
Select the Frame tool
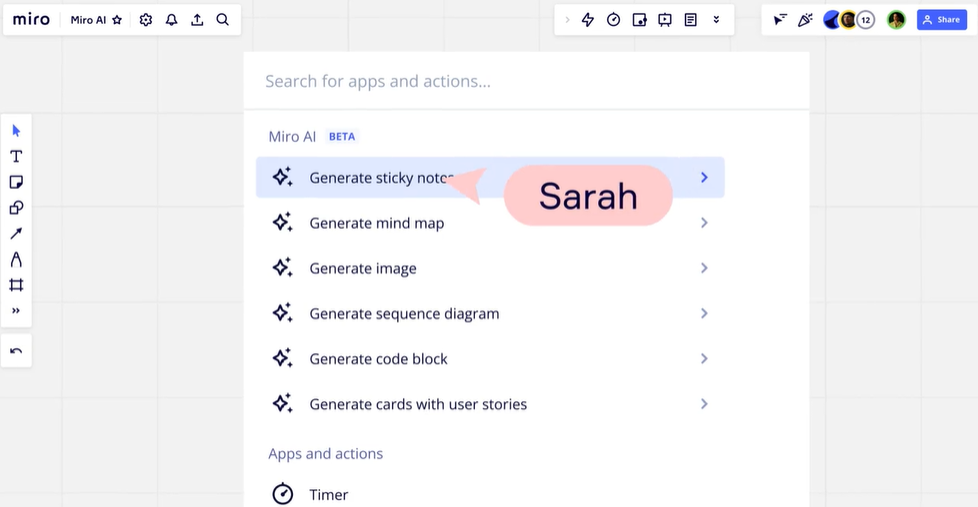(16, 285)
